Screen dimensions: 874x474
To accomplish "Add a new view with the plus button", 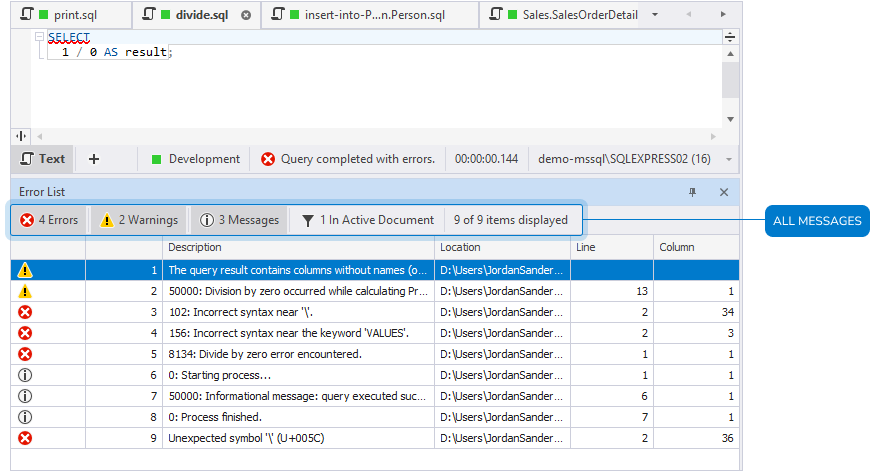I will (x=94, y=159).
